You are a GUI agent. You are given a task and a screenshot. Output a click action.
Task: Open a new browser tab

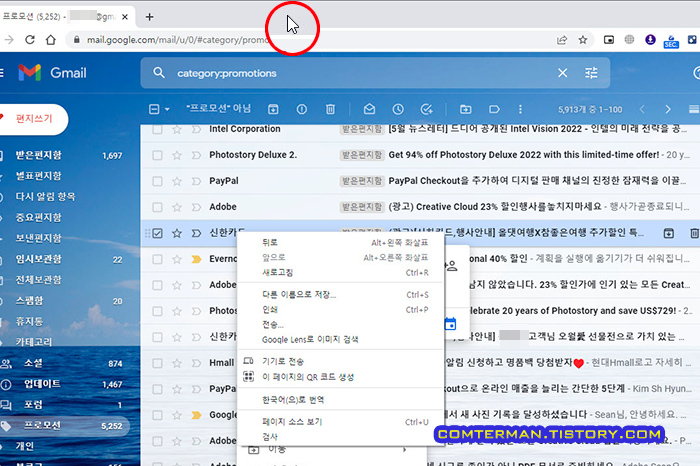(x=150, y=17)
